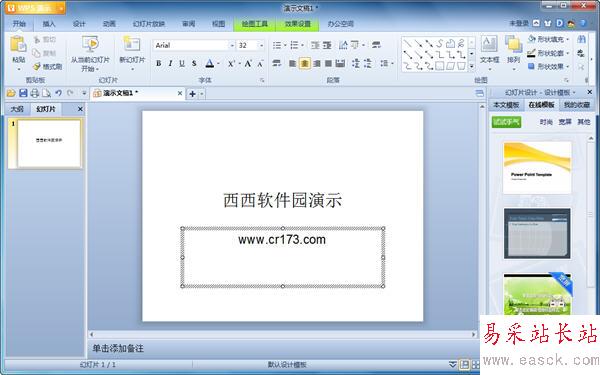Toggle align text left
Viewport: 600px width, 375px height.
pyautogui.click(x=293, y=64)
